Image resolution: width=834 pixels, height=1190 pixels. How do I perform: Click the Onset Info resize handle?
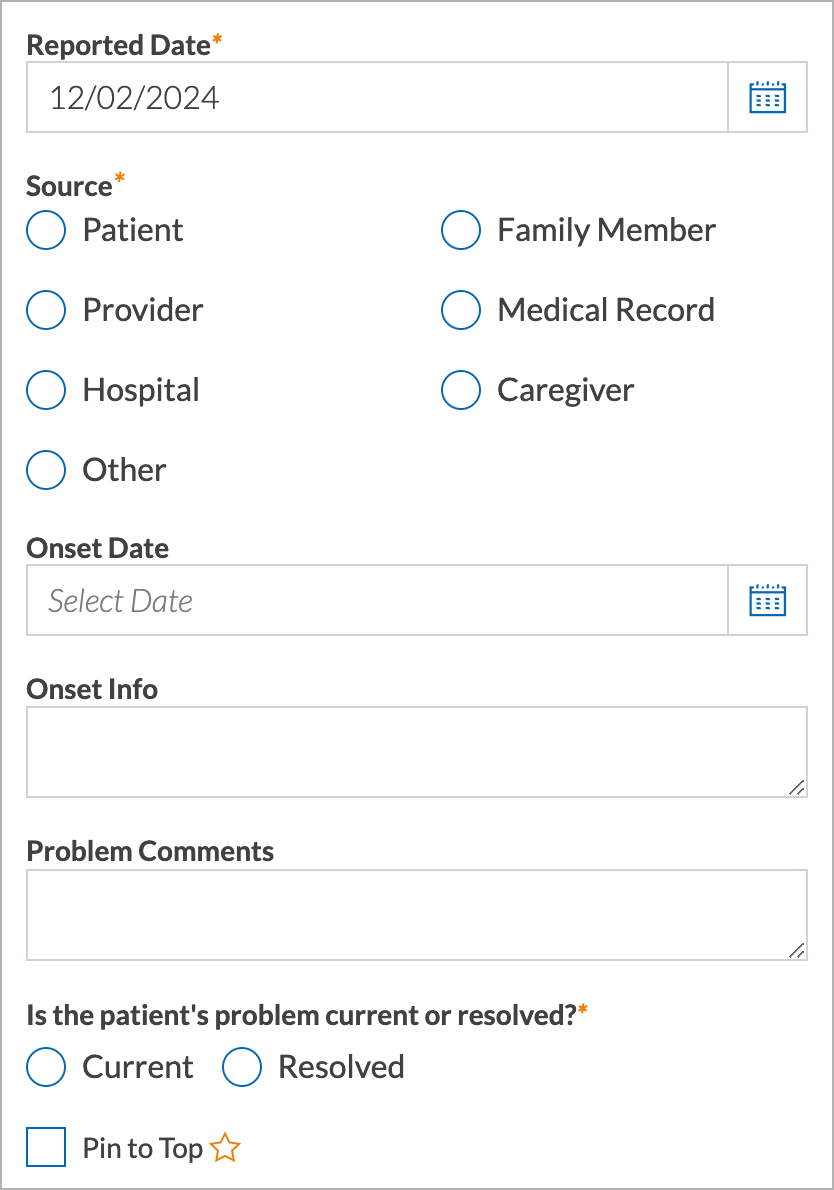pos(796,788)
